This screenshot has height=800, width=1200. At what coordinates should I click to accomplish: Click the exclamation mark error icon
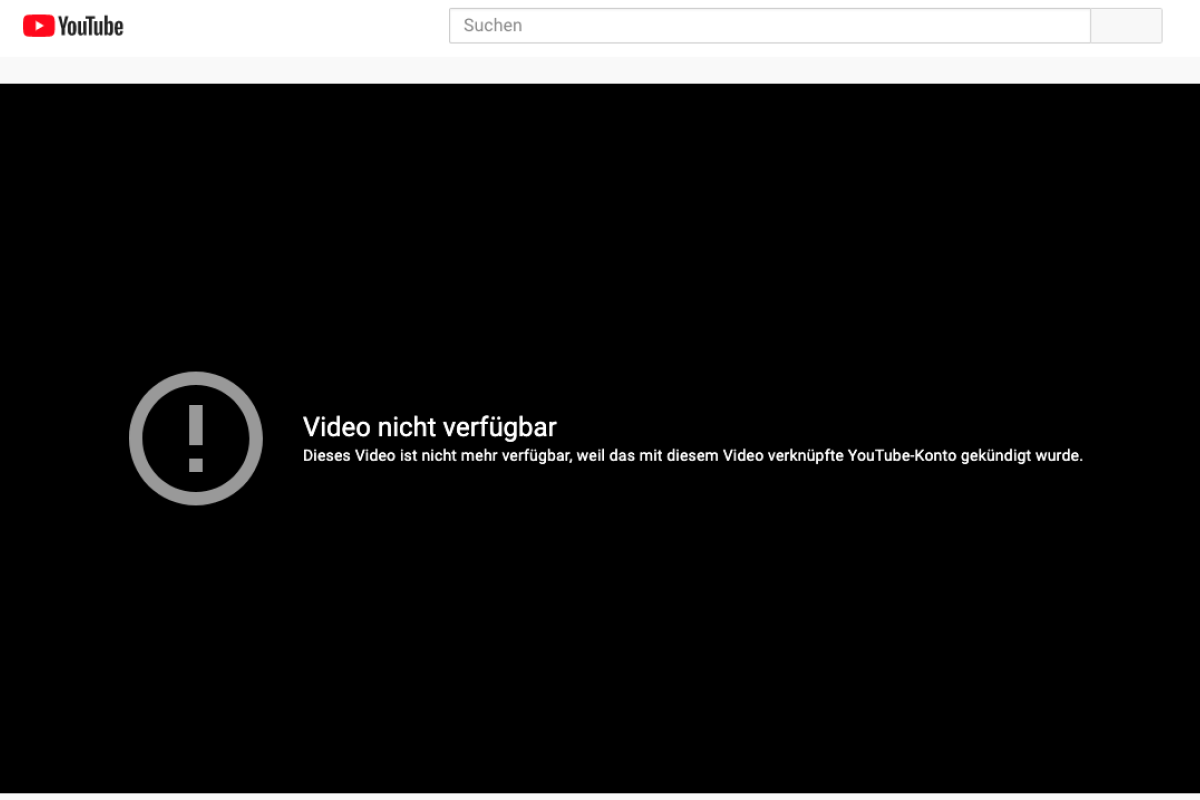tap(196, 438)
